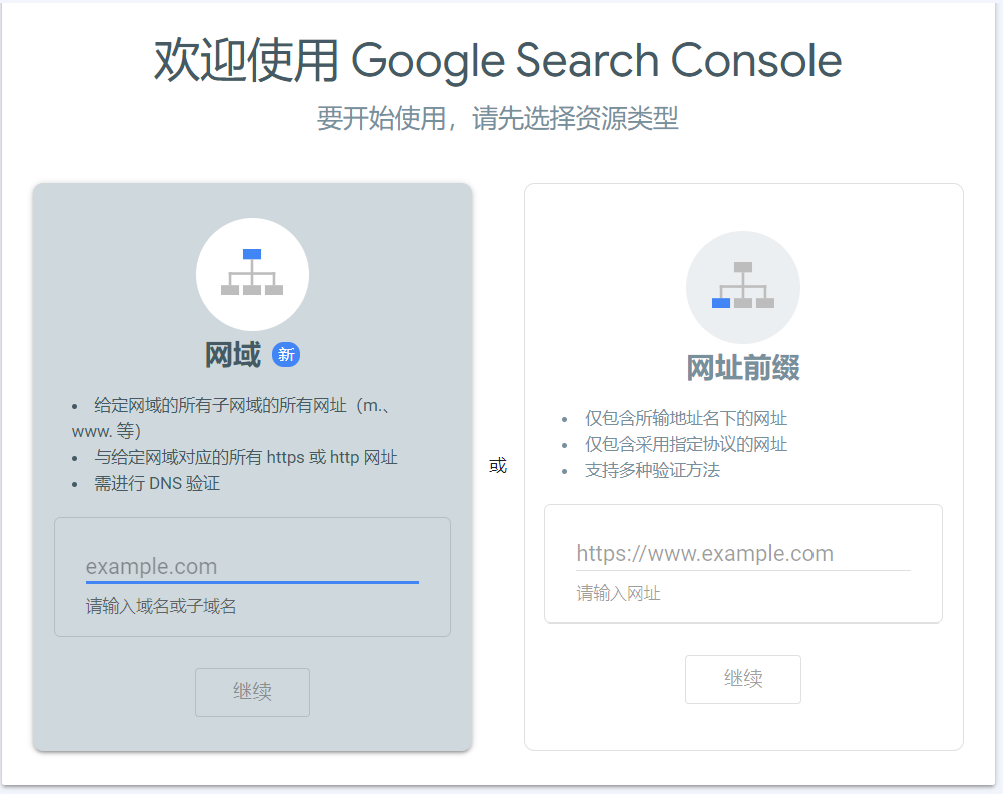Image resolution: width=1003 pixels, height=794 pixels.
Task: Type-focus the example.com domain input field
Action: pyautogui.click(x=252, y=567)
